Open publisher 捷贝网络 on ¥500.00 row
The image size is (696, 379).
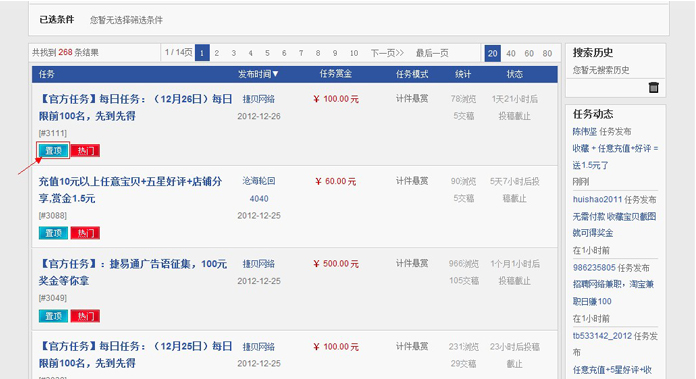[x=259, y=264]
